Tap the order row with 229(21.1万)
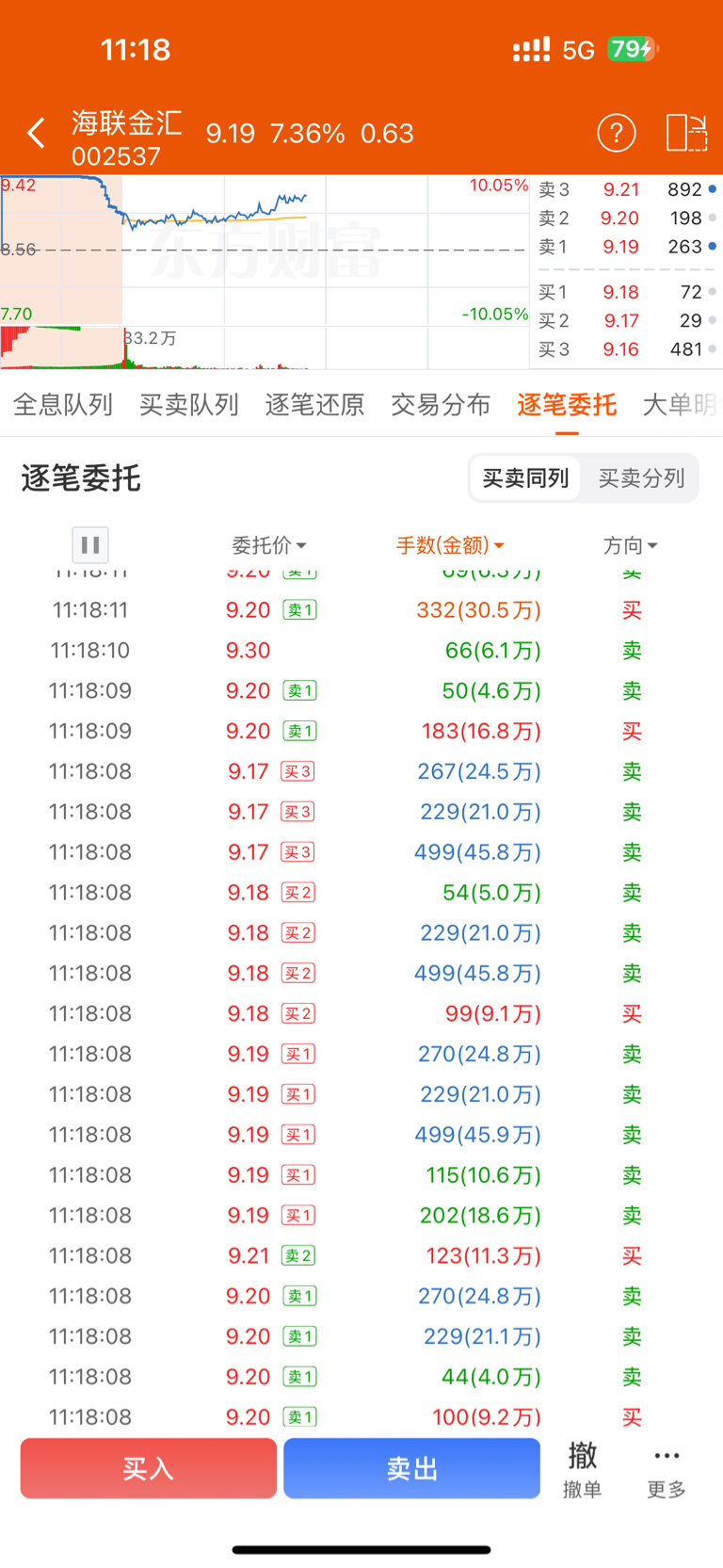Viewport: 723px width, 1568px height. [x=361, y=1336]
